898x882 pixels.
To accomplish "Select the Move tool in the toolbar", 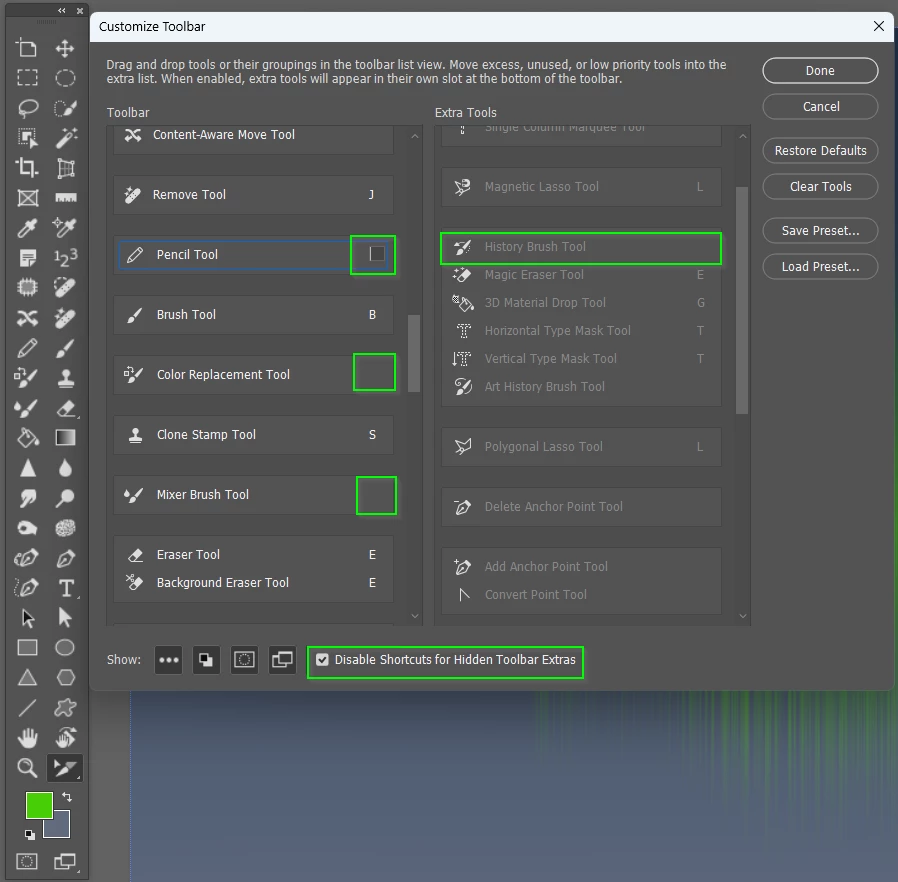I will [x=65, y=48].
